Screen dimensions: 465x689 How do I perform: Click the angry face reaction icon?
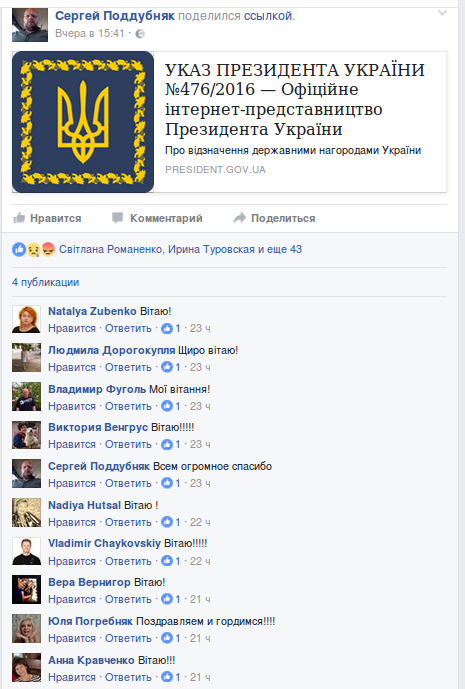[48, 250]
